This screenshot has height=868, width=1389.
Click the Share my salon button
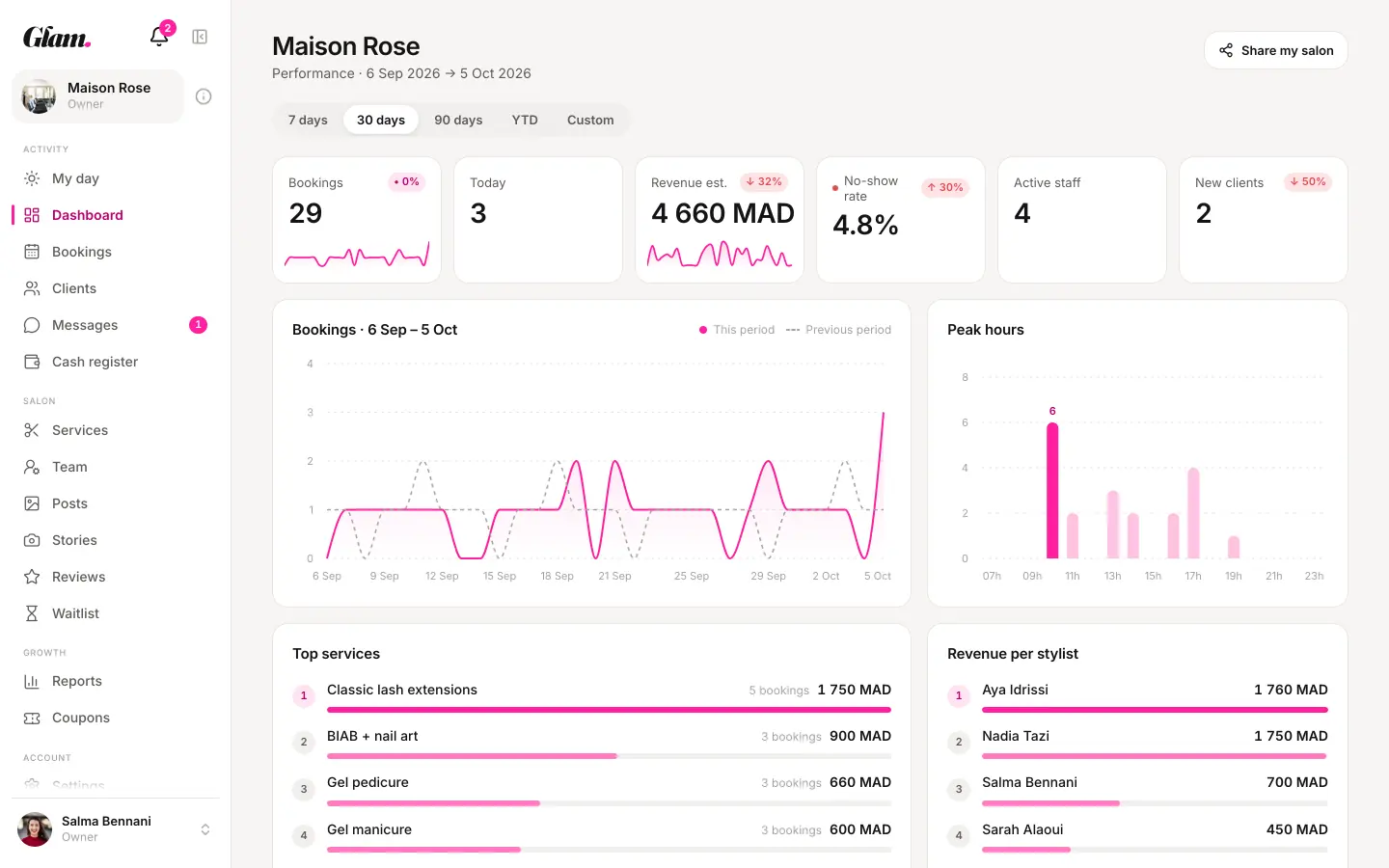coord(1276,50)
